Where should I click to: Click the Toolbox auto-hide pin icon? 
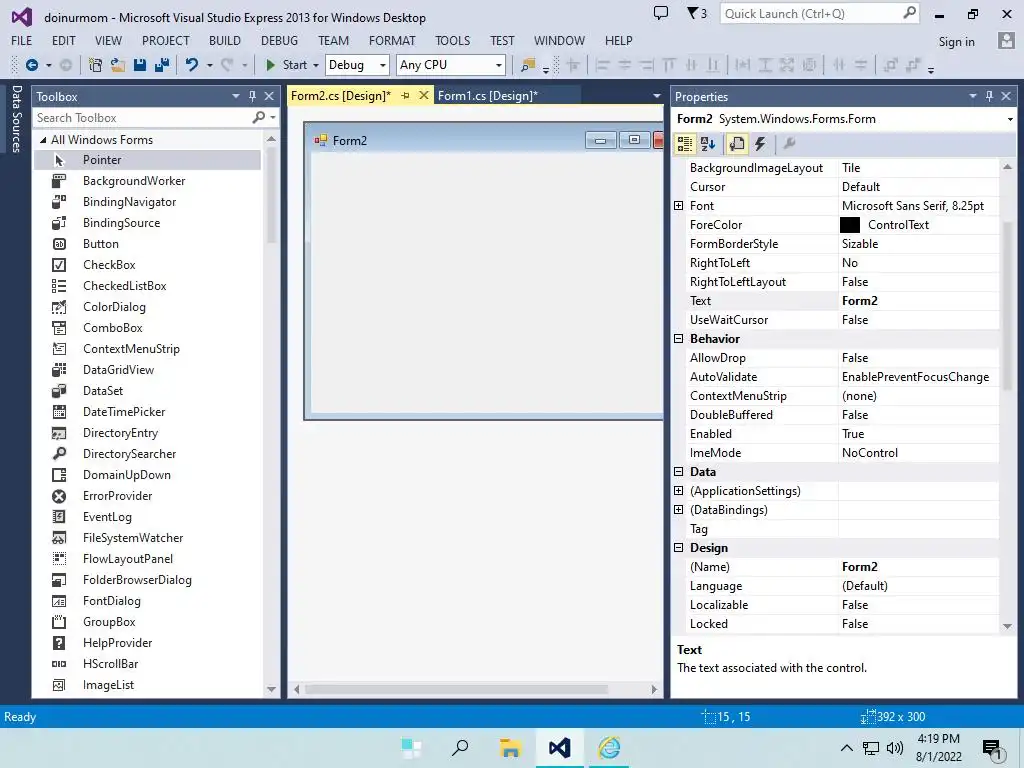[x=252, y=96]
